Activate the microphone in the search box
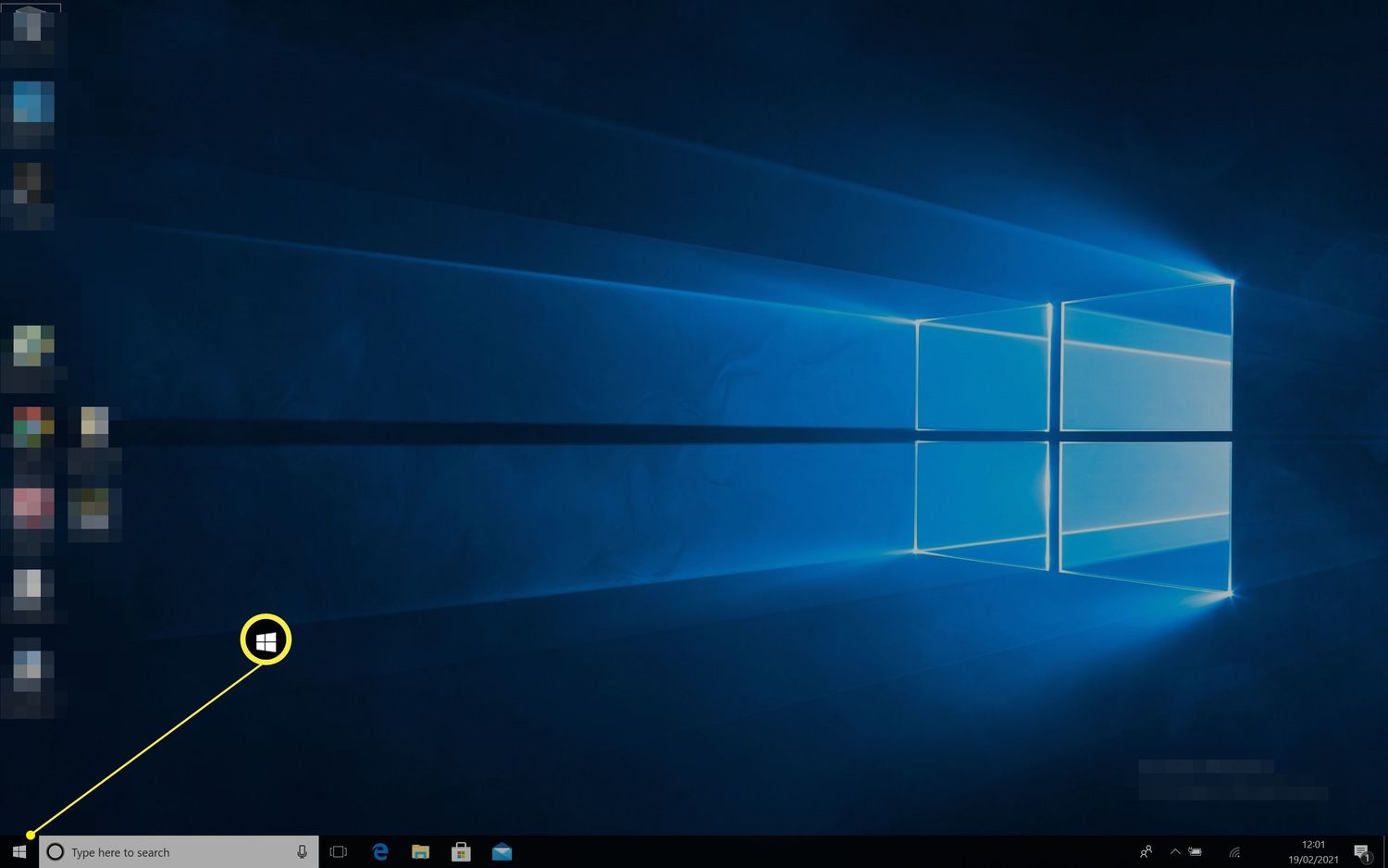The image size is (1388, 868). (302, 852)
